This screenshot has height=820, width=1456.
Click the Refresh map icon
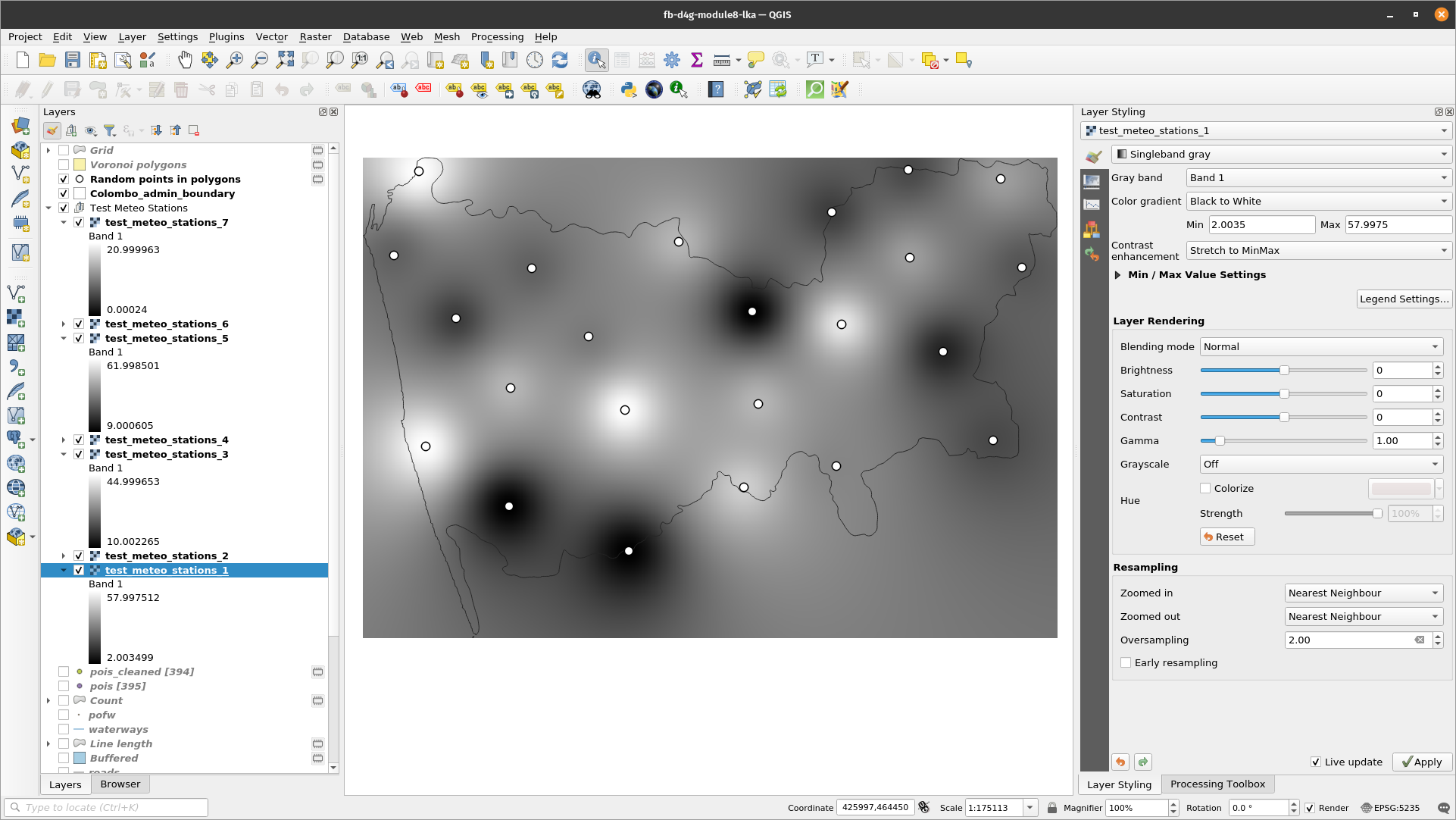tap(560, 61)
